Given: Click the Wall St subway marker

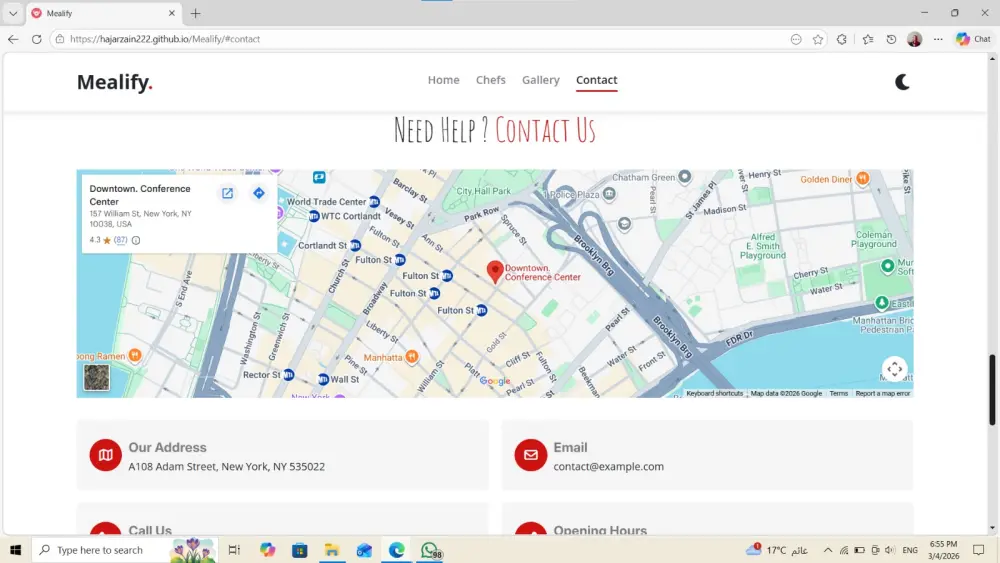Looking at the screenshot, I should 323,379.
